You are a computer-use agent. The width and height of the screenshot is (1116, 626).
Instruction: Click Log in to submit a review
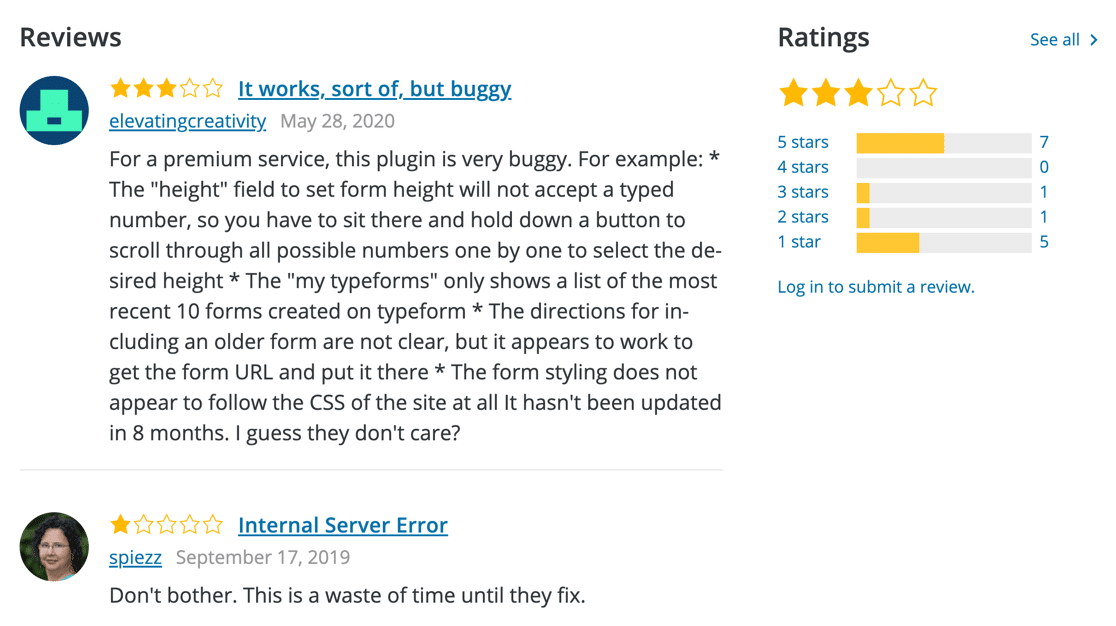click(876, 287)
